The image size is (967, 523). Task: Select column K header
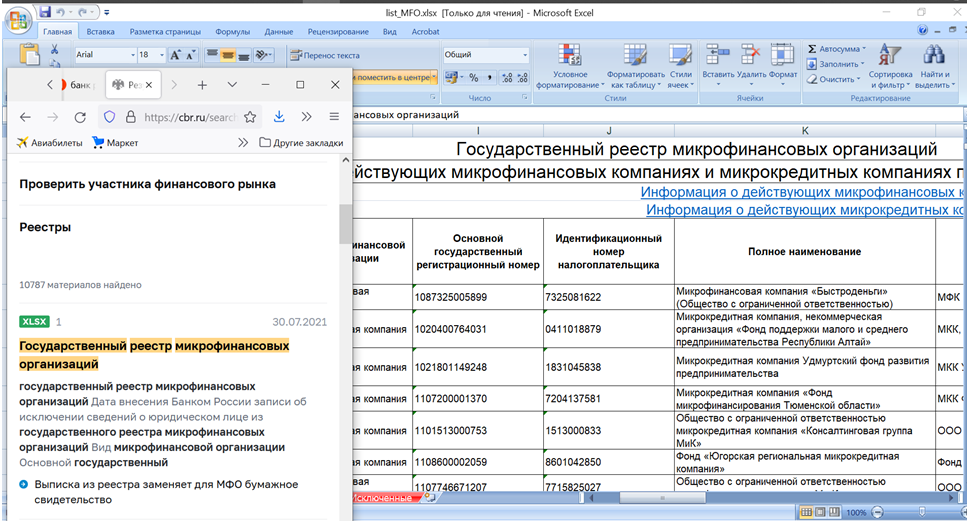[805, 131]
